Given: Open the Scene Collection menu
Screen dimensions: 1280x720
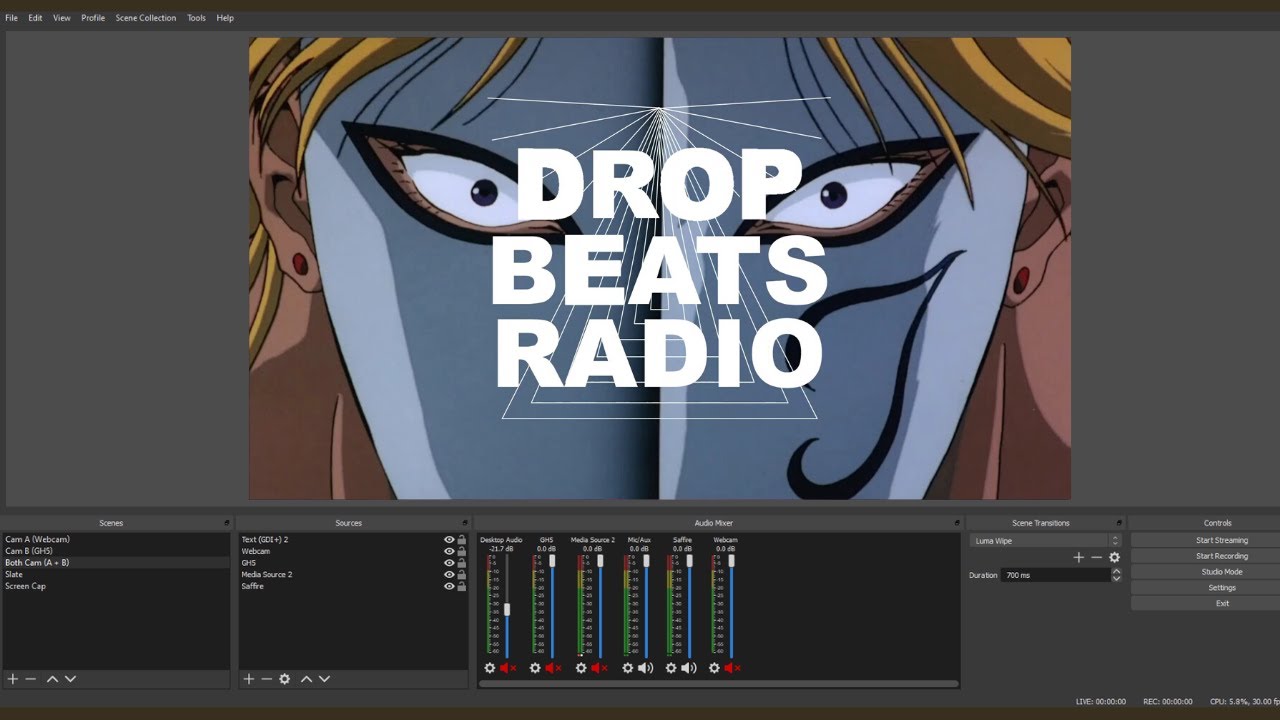Looking at the screenshot, I should click(146, 18).
